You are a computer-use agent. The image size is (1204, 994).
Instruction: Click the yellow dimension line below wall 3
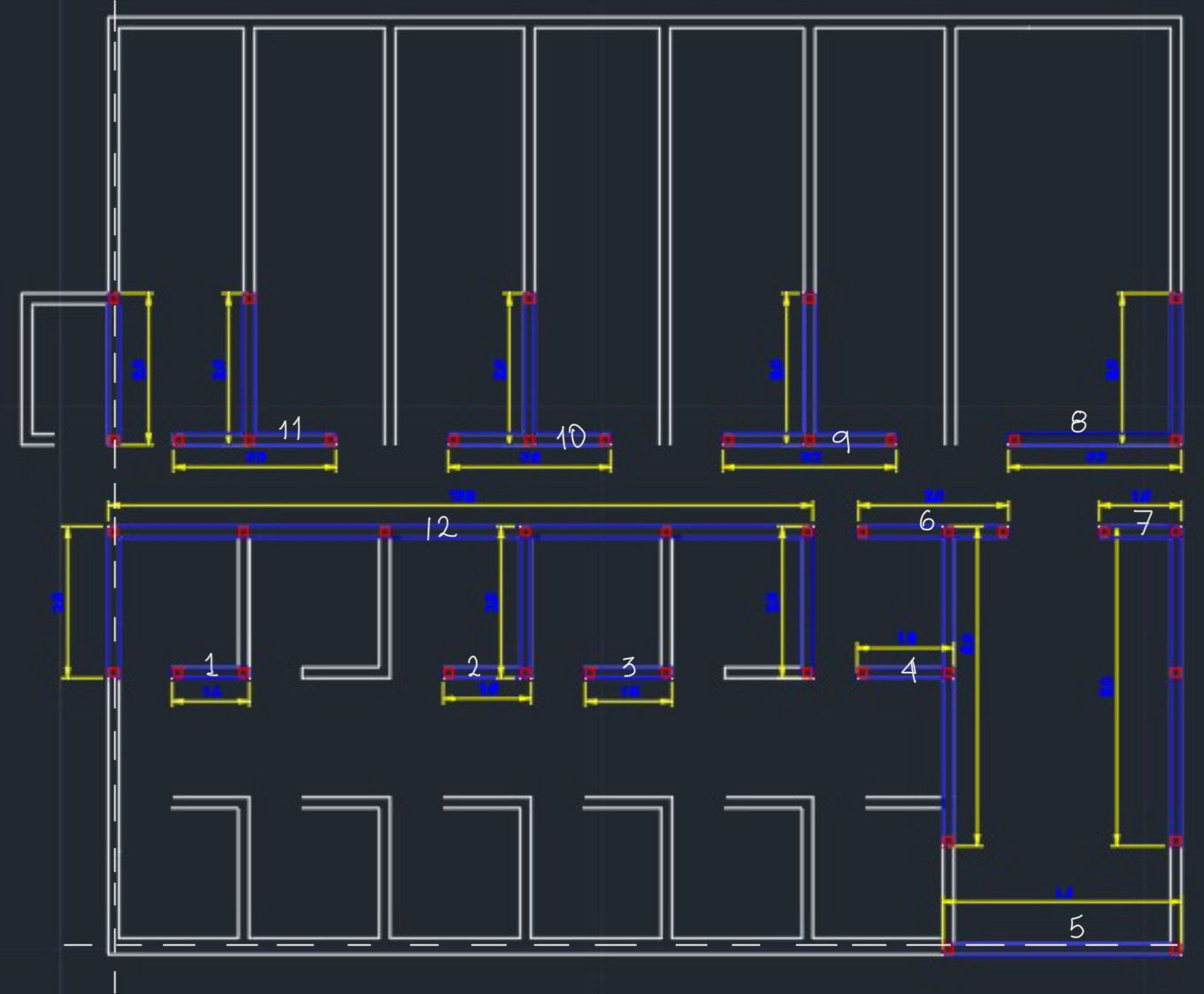[x=628, y=700]
